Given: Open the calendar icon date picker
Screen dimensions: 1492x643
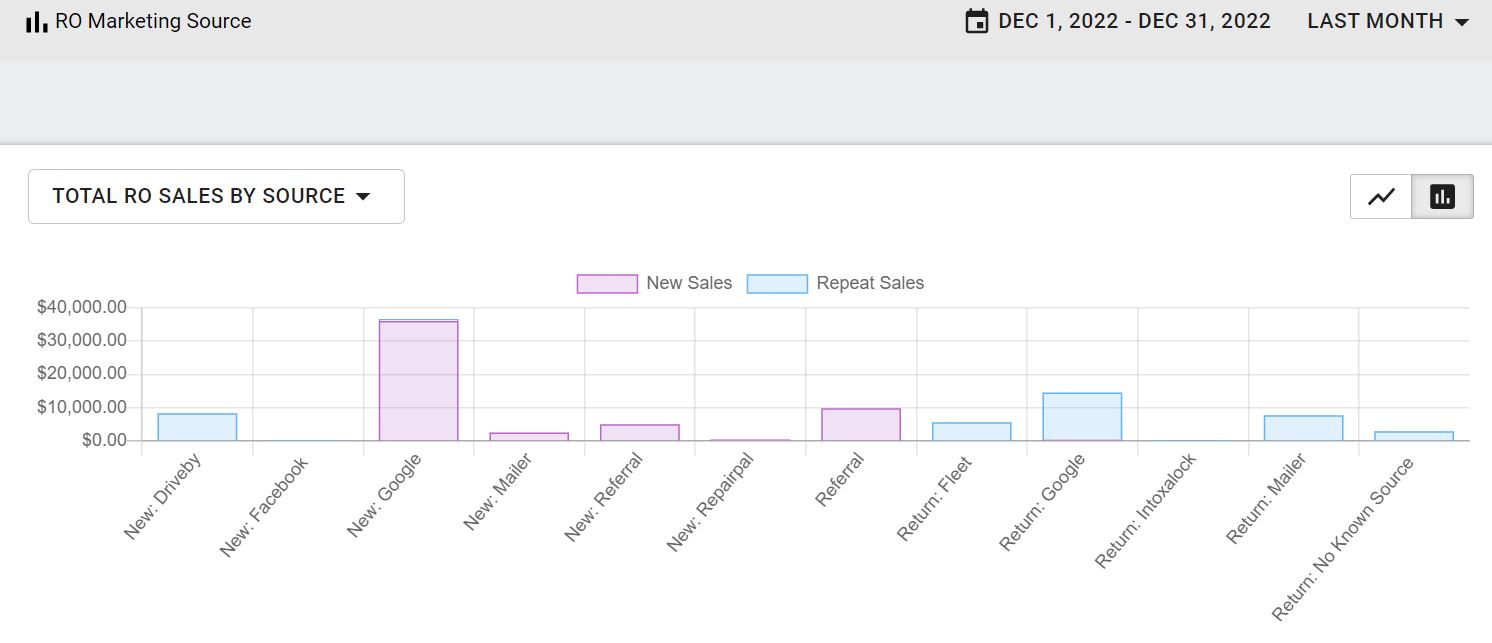Looking at the screenshot, I should 976,21.
